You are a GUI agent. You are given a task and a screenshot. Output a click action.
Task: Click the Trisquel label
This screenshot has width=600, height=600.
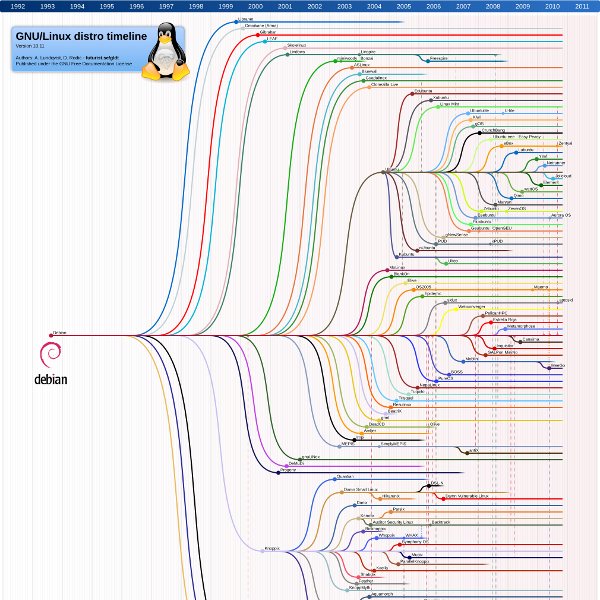[406, 398]
